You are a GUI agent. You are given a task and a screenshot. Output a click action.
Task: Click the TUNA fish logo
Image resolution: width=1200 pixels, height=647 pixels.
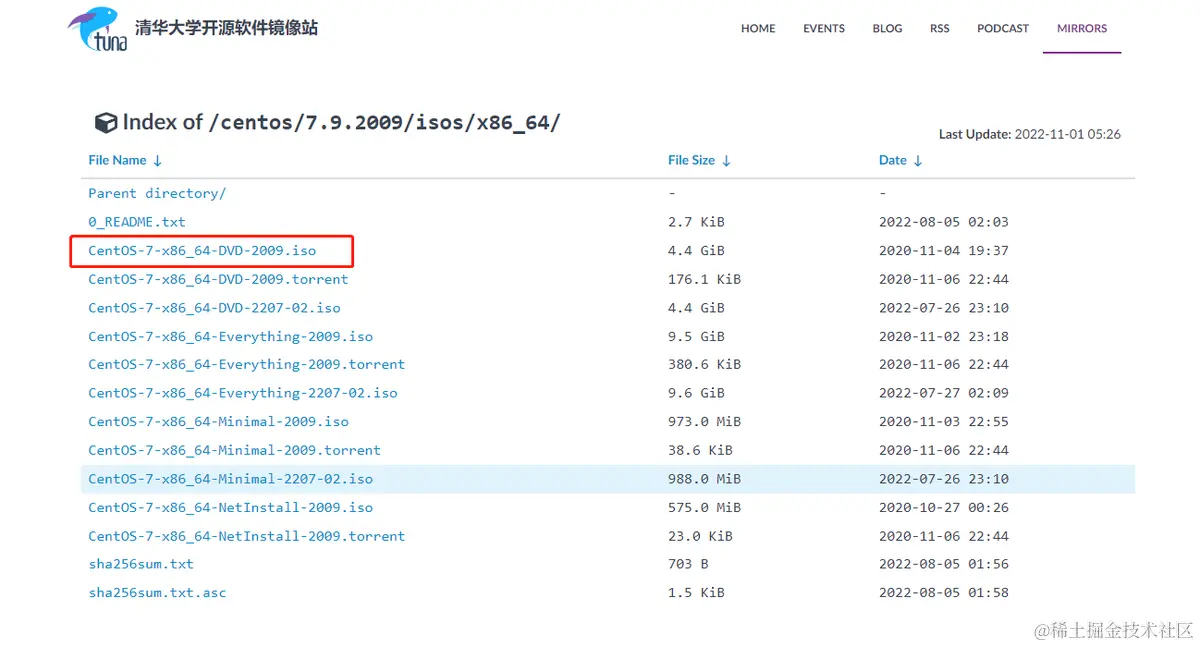pos(99,30)
